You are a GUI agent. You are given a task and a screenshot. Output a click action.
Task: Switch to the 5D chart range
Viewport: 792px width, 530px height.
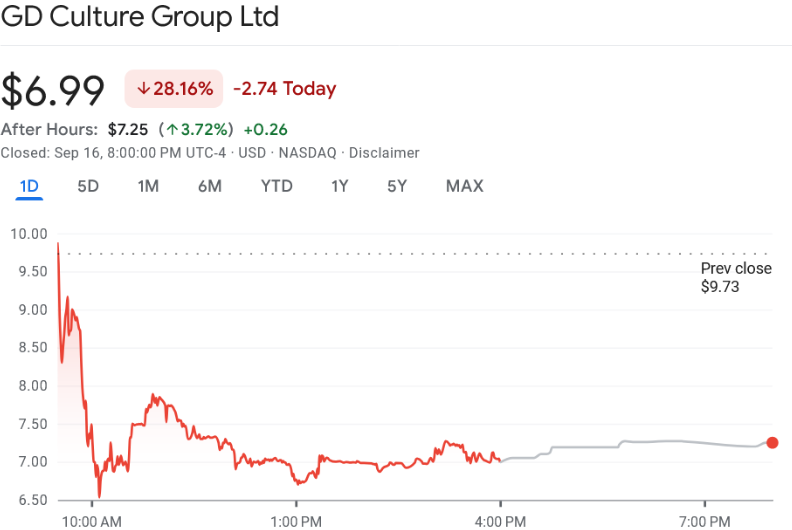(x=88, y=186)
